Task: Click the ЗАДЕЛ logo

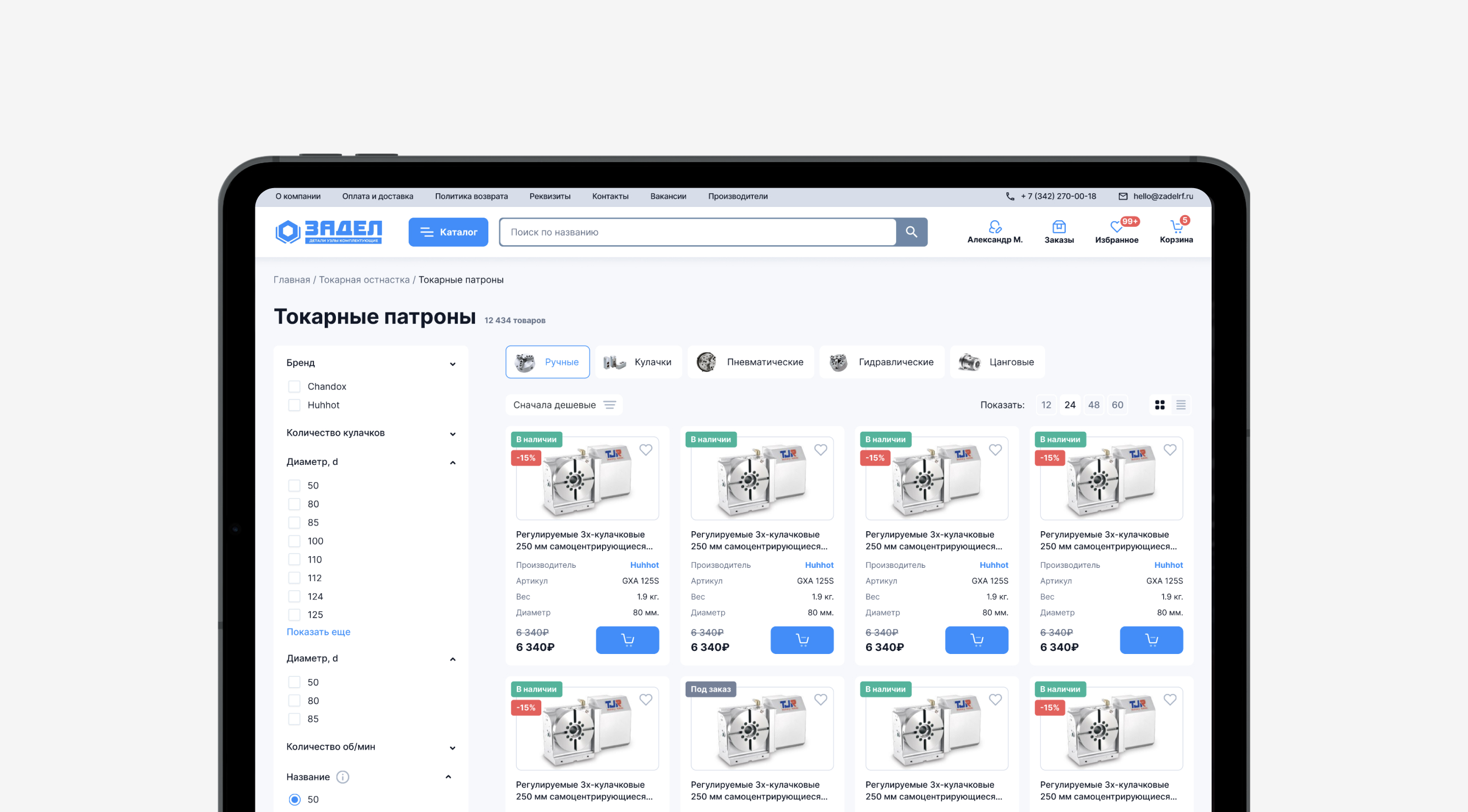Action: coord(329,232)
